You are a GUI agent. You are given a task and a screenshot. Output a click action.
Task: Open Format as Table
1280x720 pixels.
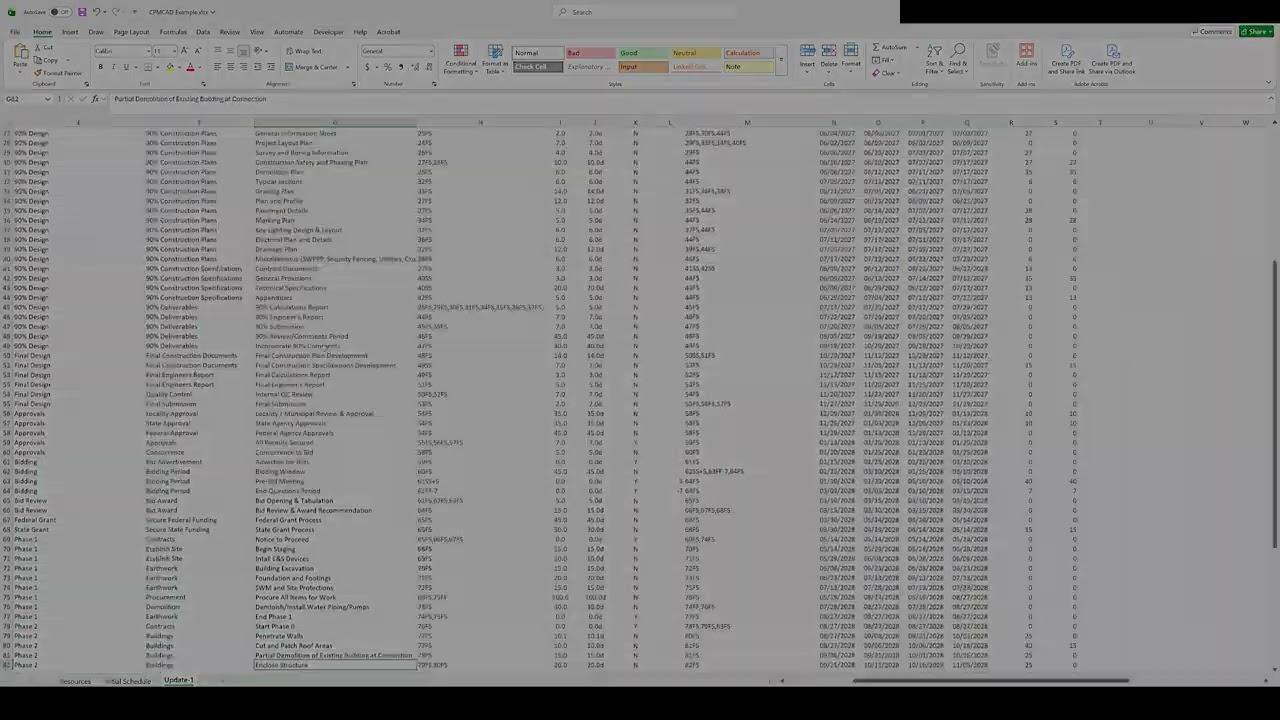pos(495,59)
